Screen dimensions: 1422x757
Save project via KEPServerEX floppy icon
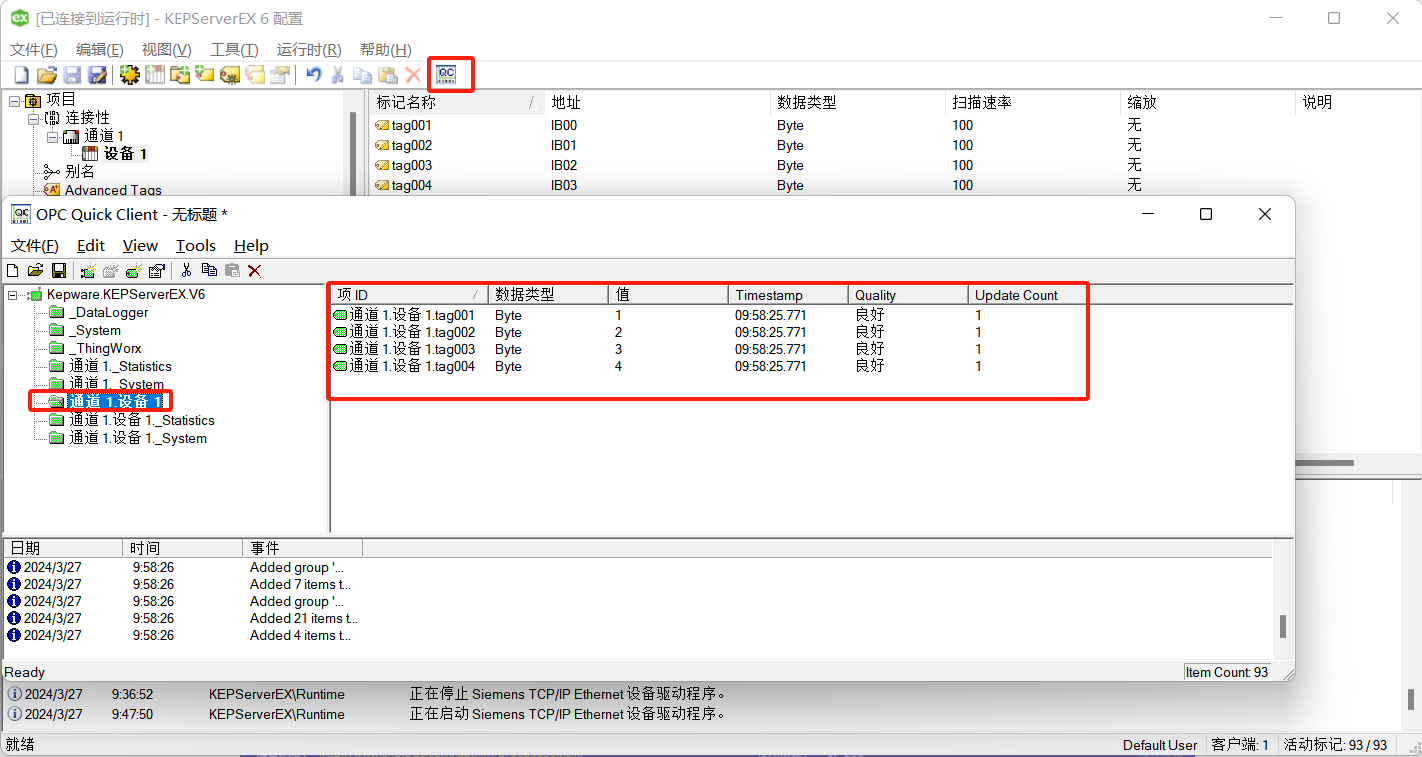72,75
